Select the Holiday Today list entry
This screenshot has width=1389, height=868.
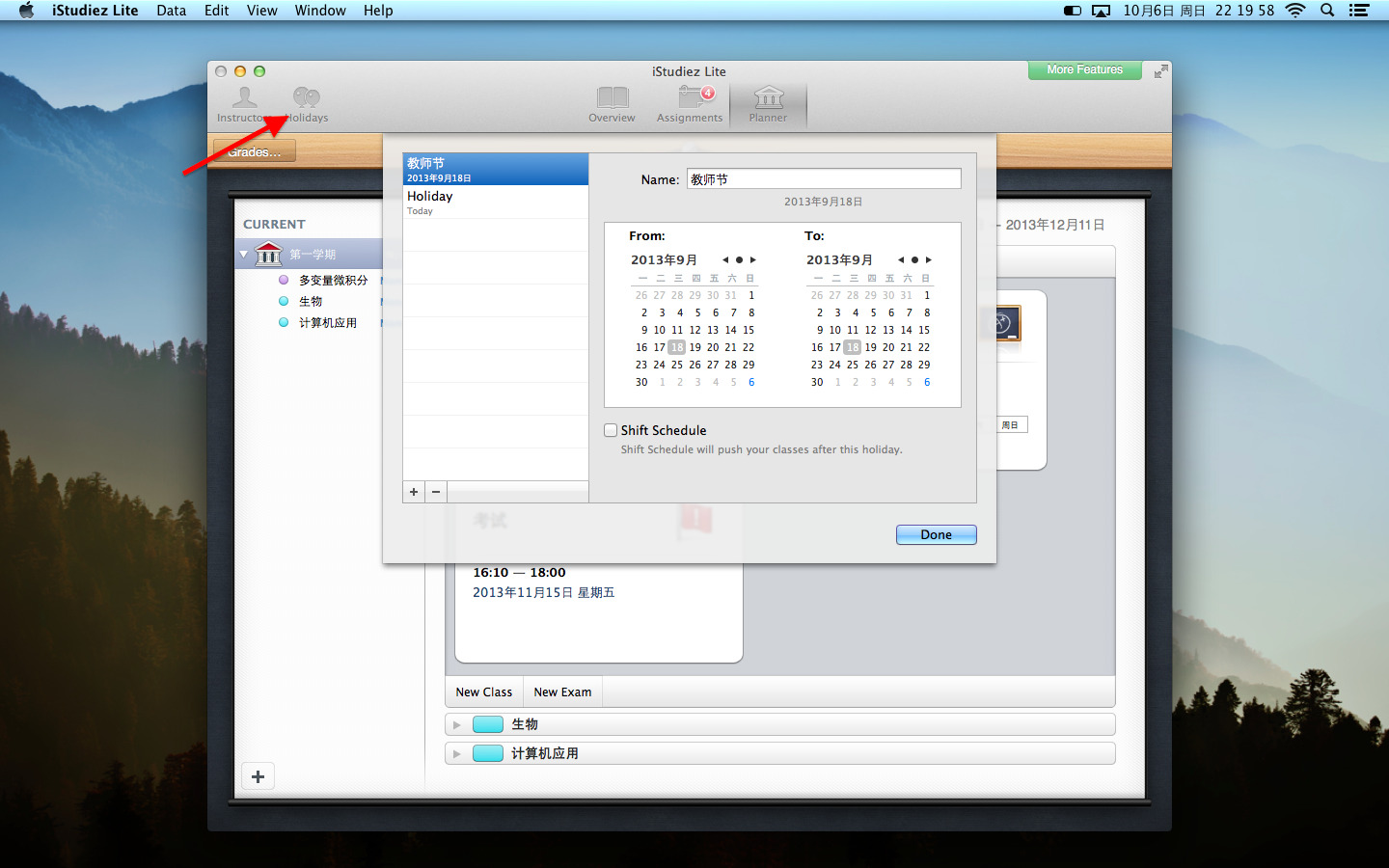coord(496,202)
